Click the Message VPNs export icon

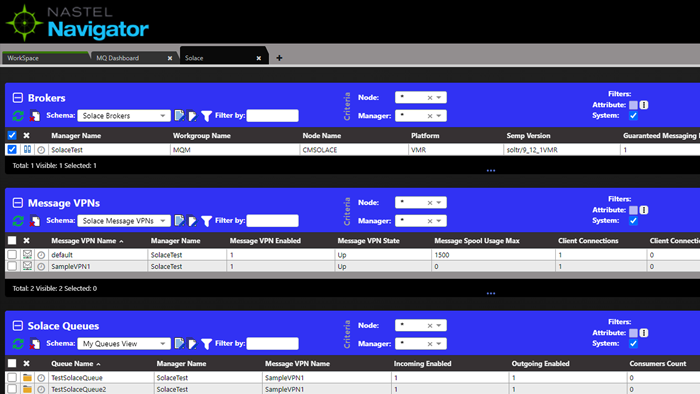click(192, 221)
